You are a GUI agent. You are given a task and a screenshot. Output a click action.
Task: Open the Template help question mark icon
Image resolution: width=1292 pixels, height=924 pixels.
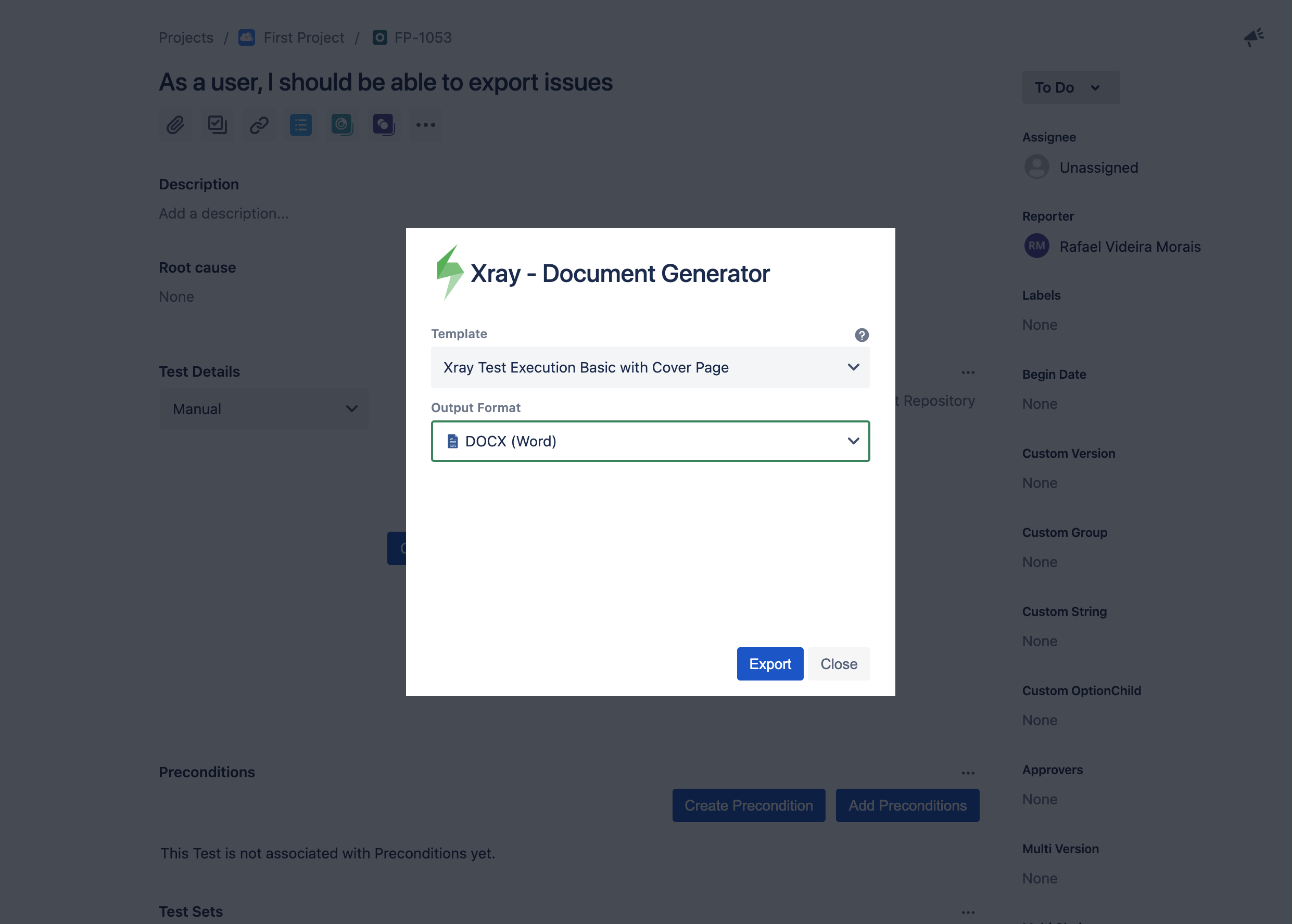click(862, 335)
